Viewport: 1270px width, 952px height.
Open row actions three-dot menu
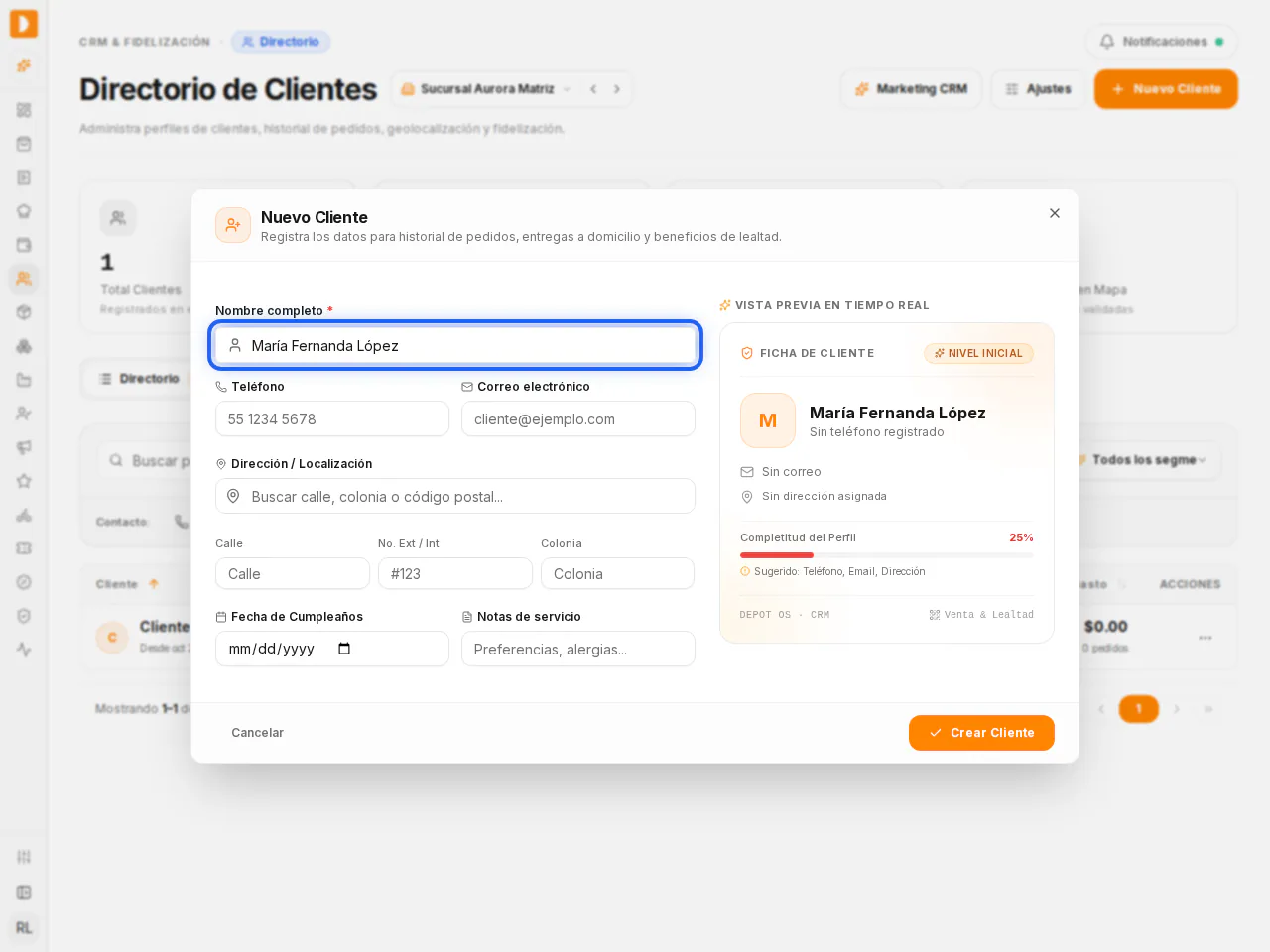[1206, 638]
